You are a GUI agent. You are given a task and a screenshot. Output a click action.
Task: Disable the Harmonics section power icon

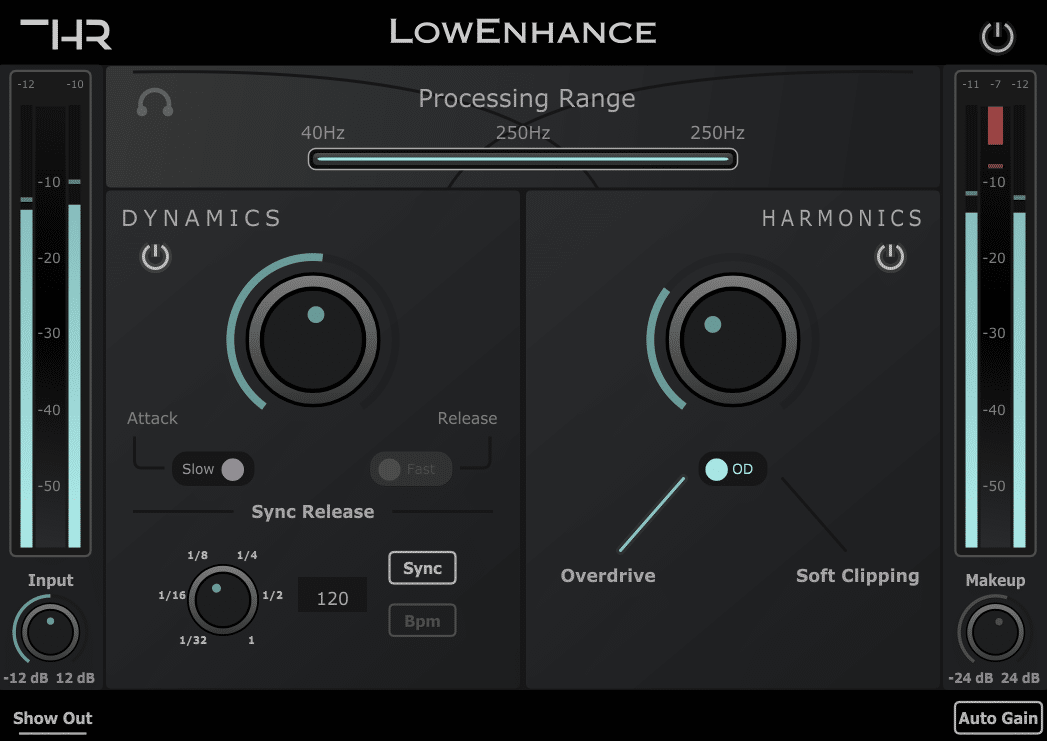pyautogui.click(x=890, y=258)
